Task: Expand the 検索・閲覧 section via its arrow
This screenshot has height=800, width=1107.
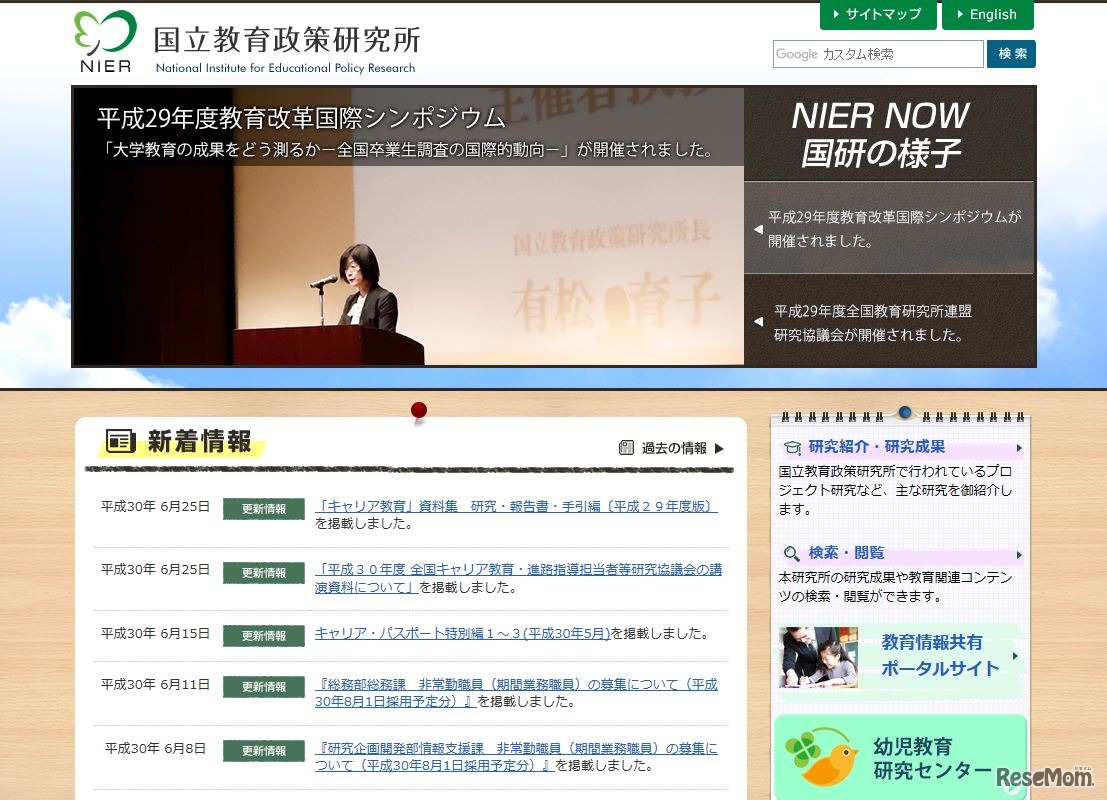Action: tap(1019, 553)
